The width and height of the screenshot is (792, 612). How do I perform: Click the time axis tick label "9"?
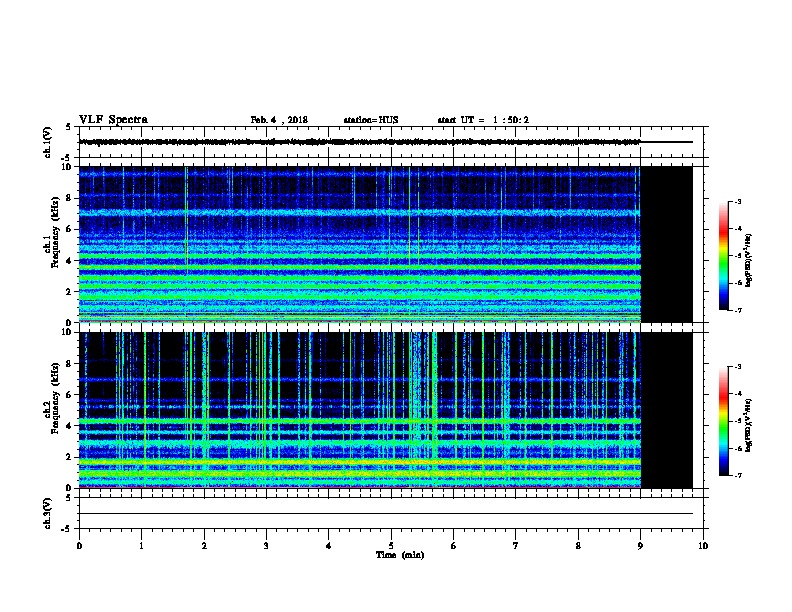640,545
